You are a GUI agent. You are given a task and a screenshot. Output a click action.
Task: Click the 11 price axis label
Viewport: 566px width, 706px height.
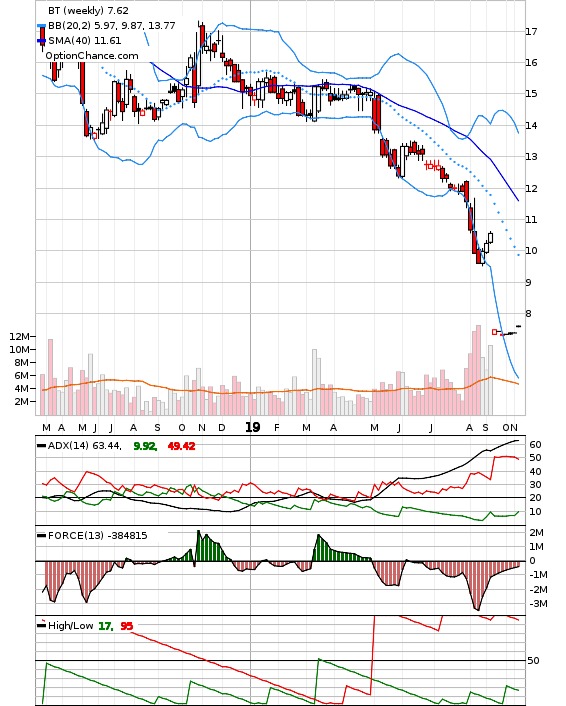pos(531,220)
